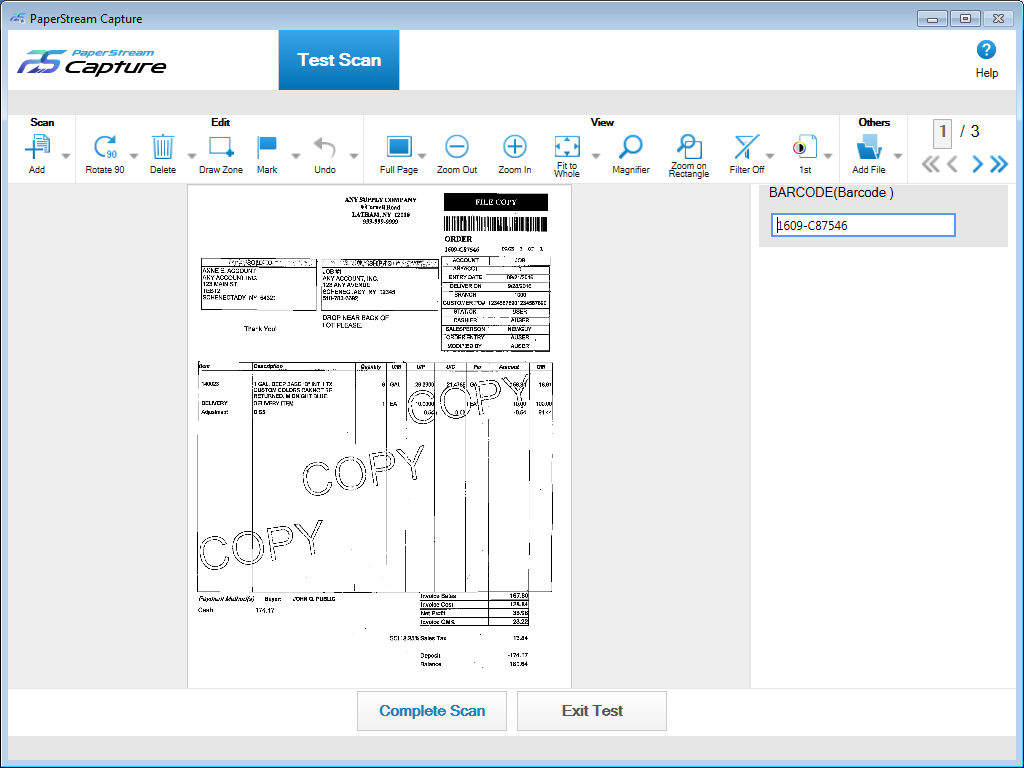Click the Add scan icon
Image resolution: width=1024 pixels, height=768 pixels.
point(37,148)
